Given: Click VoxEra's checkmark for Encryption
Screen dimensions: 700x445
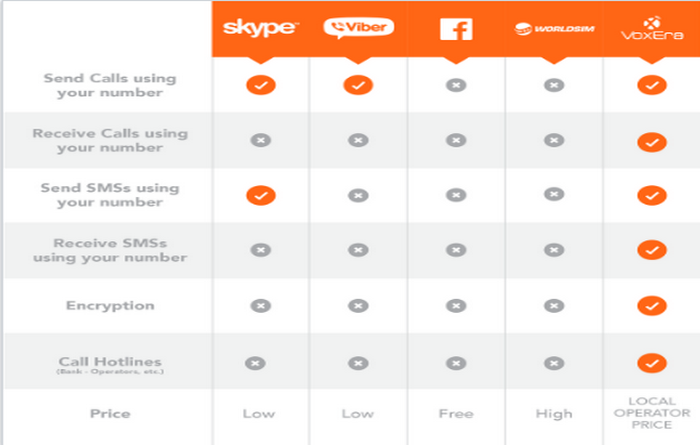Looking at the screenshot, I should (x=652, y=306).
